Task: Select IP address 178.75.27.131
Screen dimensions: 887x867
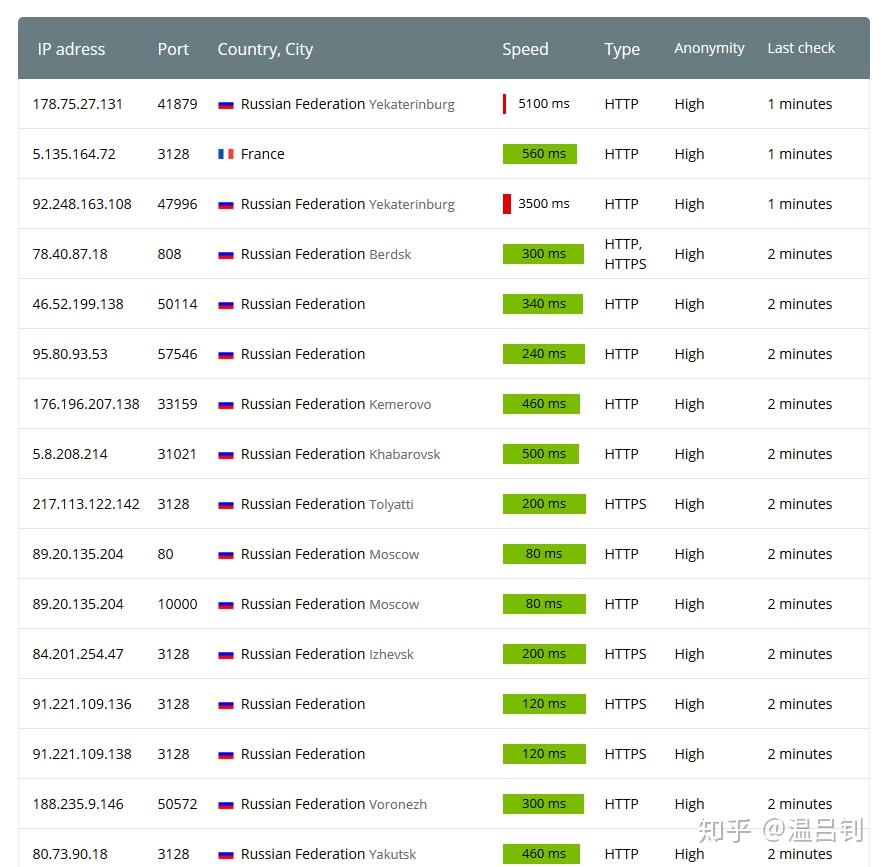Action: coord(78,104)
